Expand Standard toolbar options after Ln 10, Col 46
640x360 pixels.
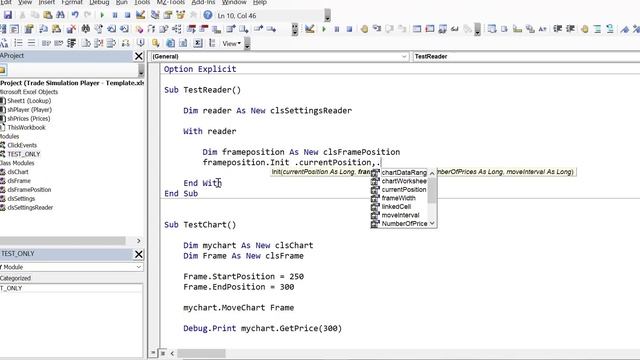click(327, 16)
